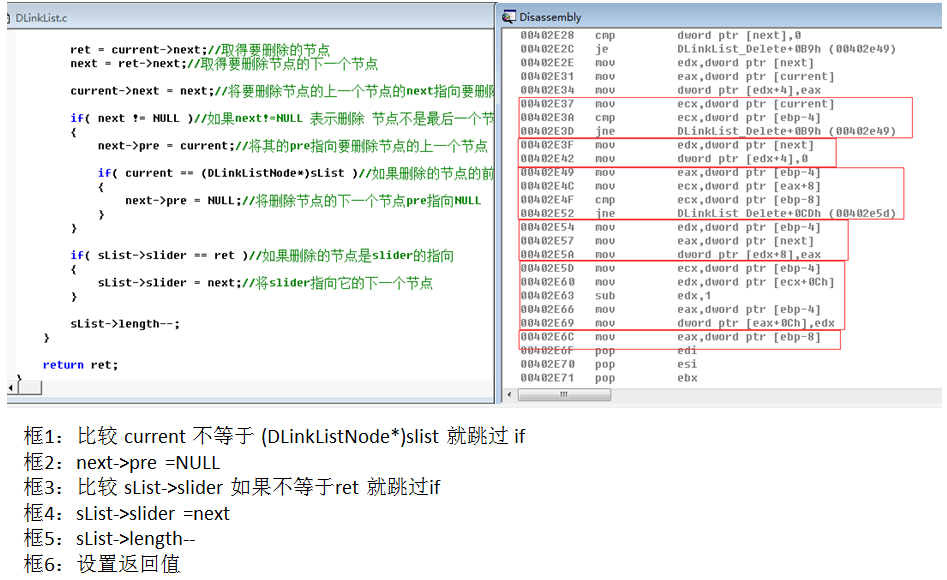Select disassembly address 00402E37
This screenshot has width=947, height=580.
547,104
